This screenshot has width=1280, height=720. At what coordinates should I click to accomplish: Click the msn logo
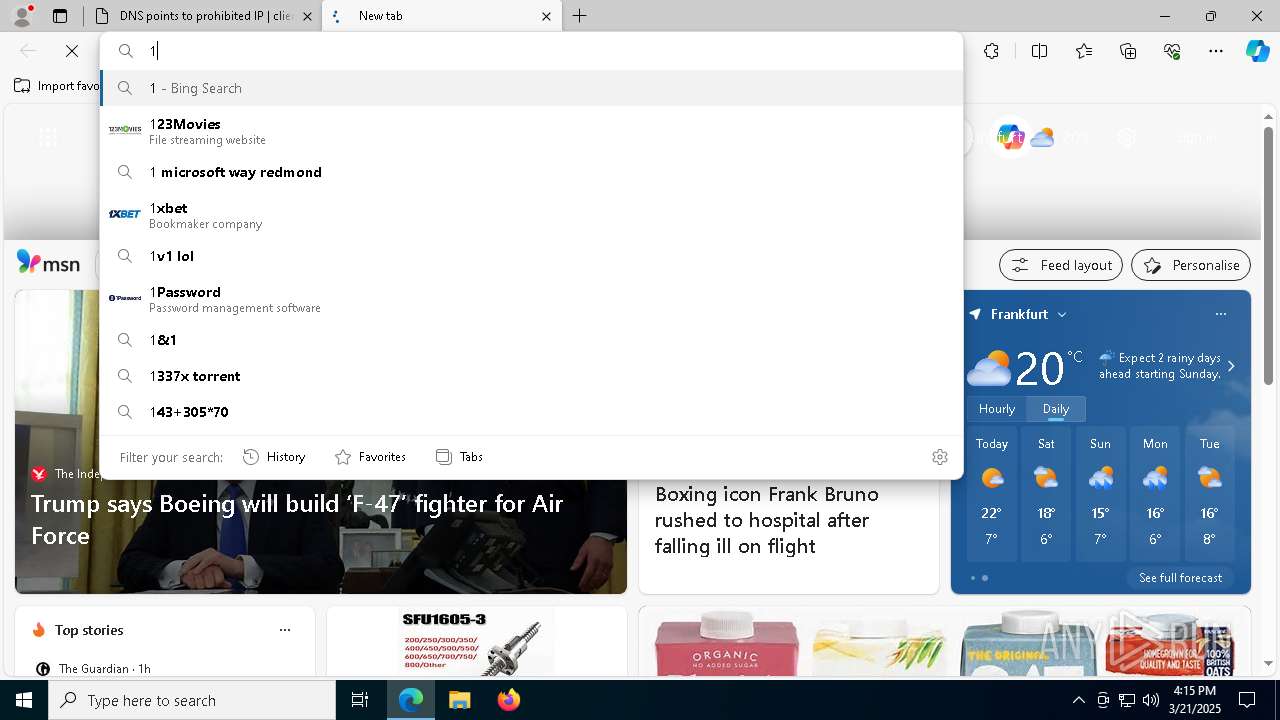(48, 264)
